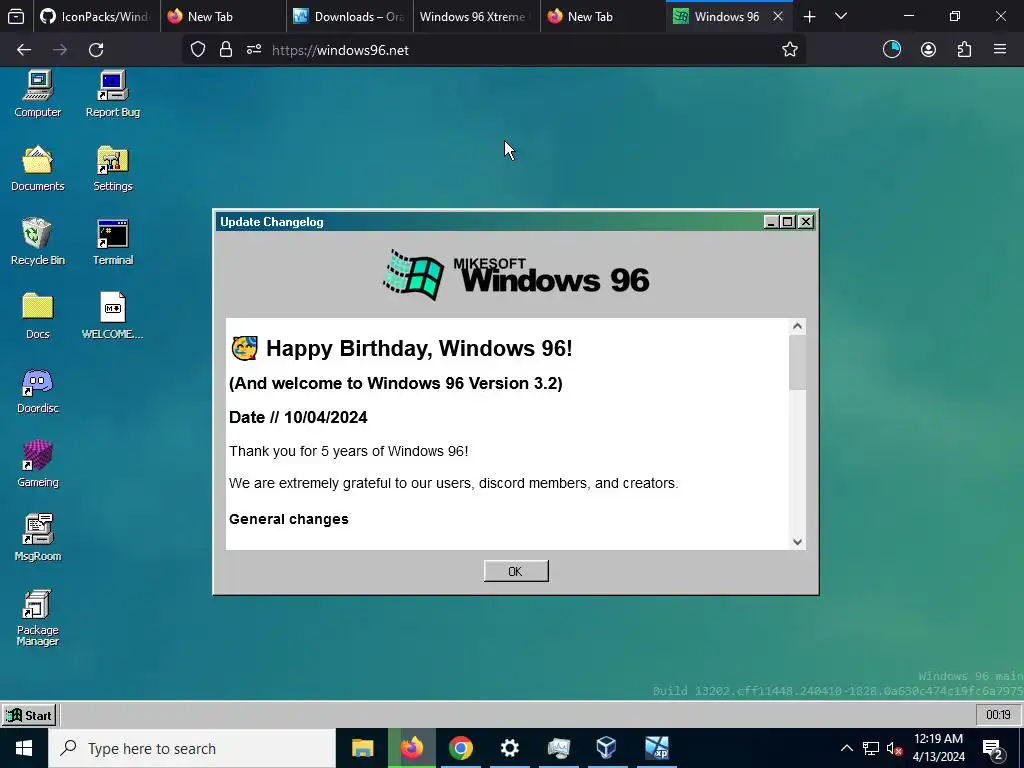1024x768 pixels.
Task: Switch to the first New Tab
Action: pyautogui.click(x=223, y=16)
